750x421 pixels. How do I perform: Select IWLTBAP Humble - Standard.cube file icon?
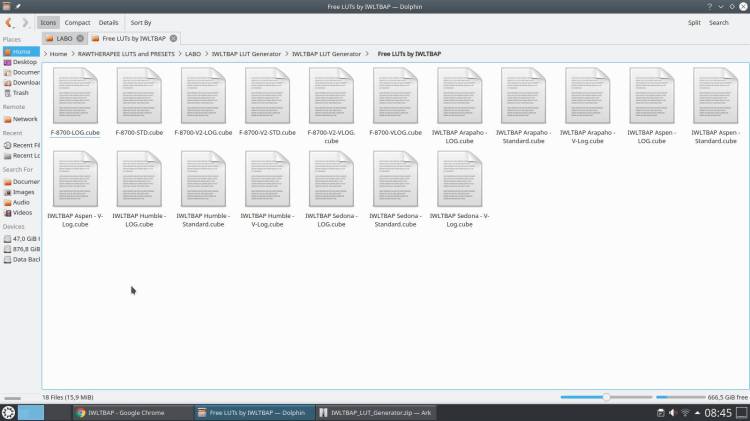(x=203, y=178)
